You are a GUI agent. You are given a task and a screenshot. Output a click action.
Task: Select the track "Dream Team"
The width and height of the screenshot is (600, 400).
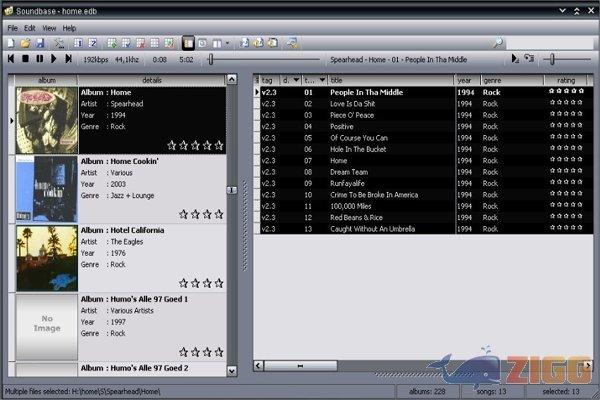pyautogui.click(x=349, y=172)
